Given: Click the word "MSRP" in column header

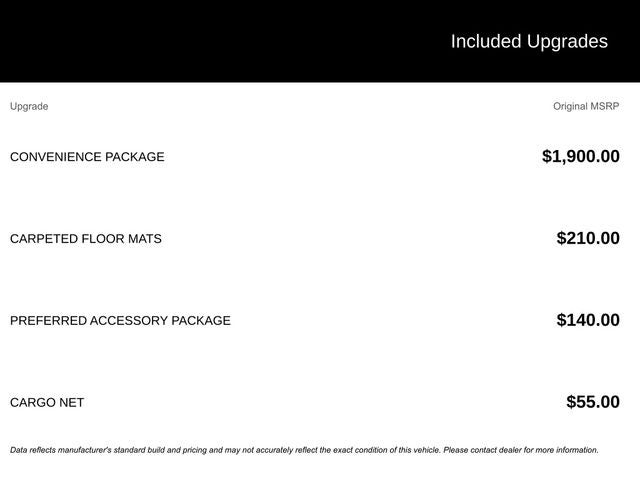Looking at the screenshot, I should pos(604,106).
